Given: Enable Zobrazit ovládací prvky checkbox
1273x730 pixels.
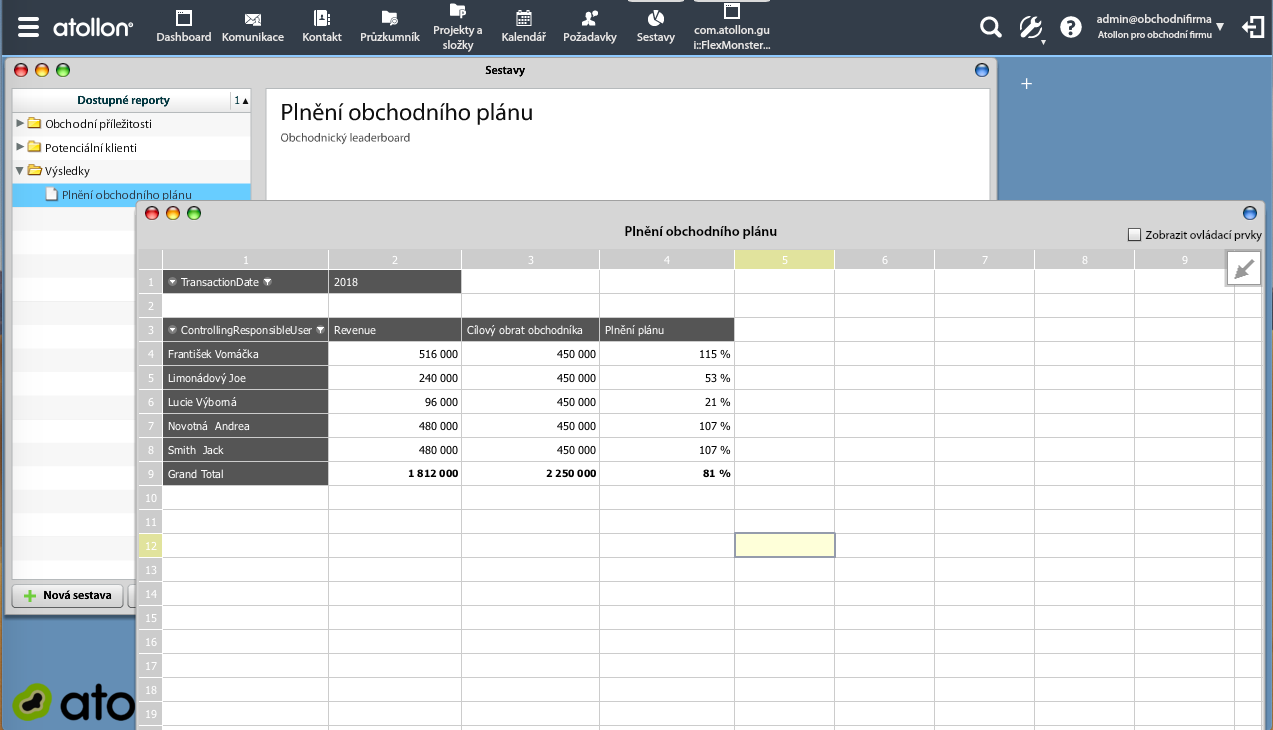Looking at the screenshot, I should (x=1134, y=235).
